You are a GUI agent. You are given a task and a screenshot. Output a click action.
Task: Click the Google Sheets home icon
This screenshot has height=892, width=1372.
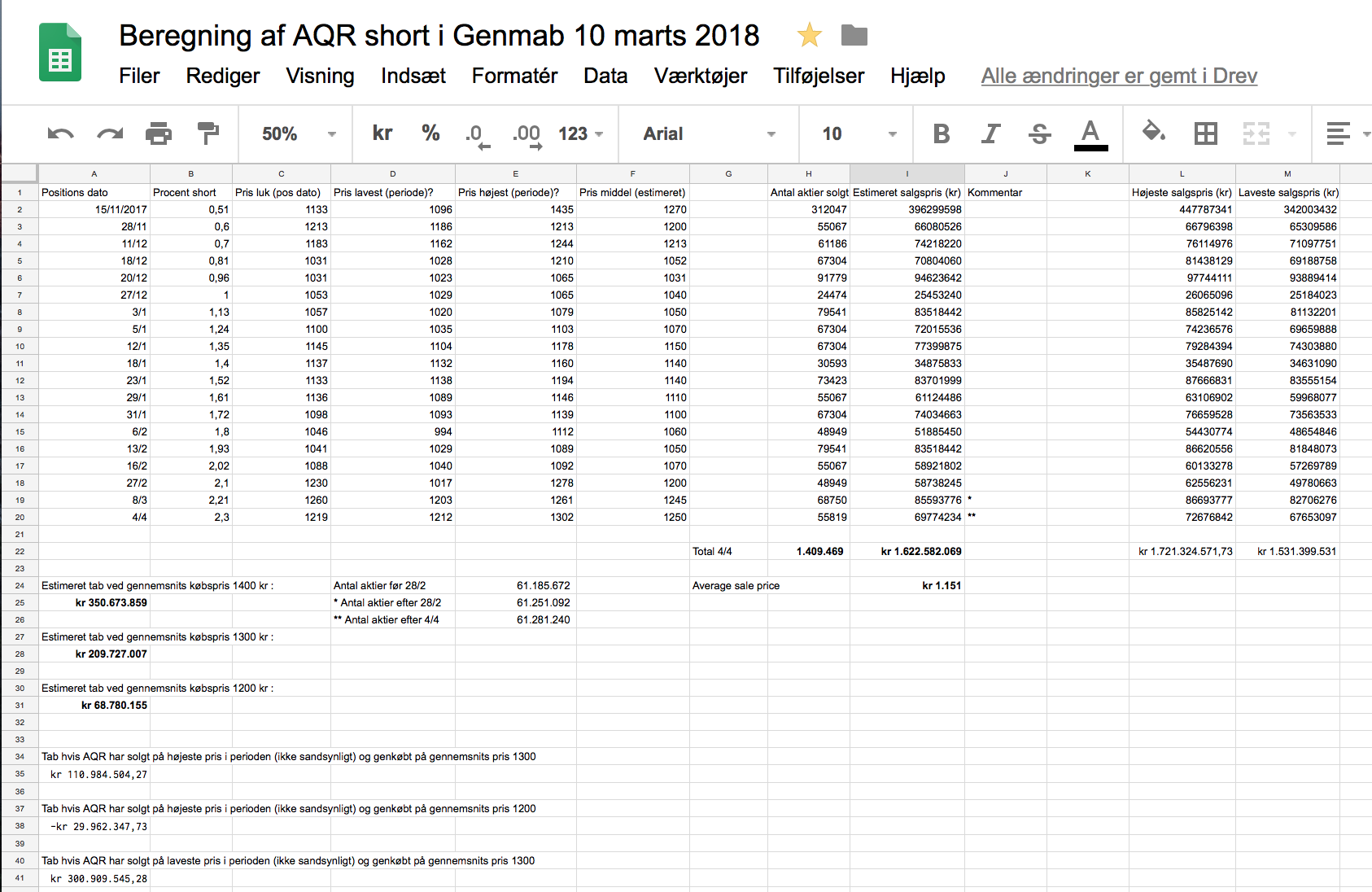tap(60, 53)
